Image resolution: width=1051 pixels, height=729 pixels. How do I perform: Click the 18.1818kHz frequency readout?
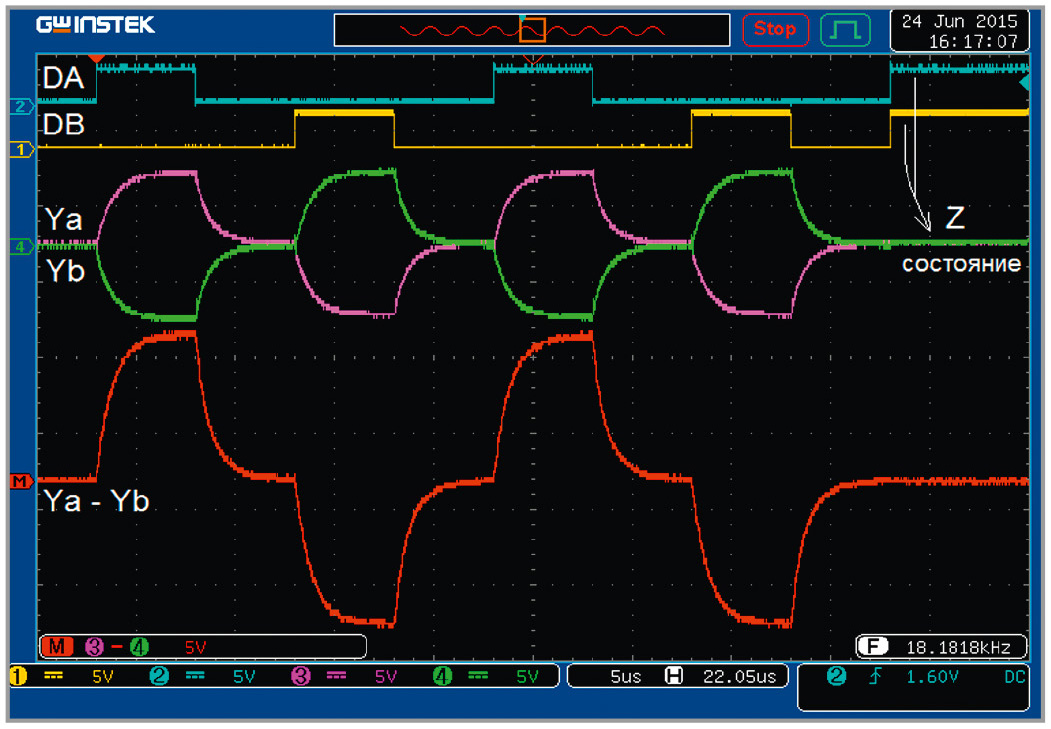click(x=958, y=647)
